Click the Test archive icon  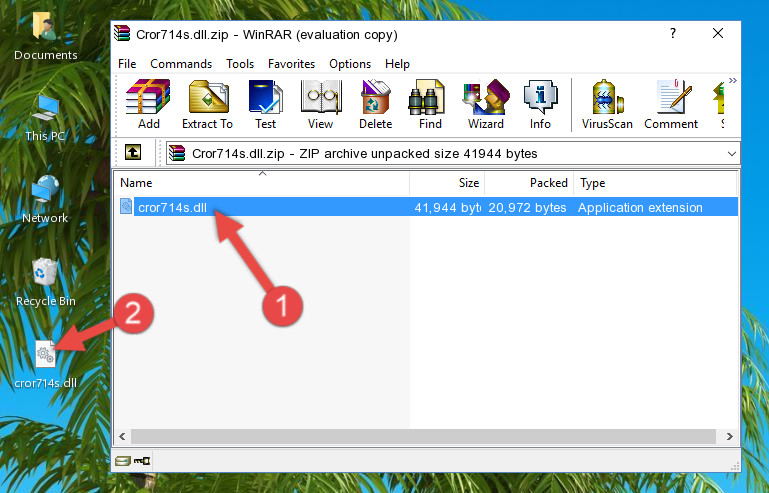(x=265, y=104)
